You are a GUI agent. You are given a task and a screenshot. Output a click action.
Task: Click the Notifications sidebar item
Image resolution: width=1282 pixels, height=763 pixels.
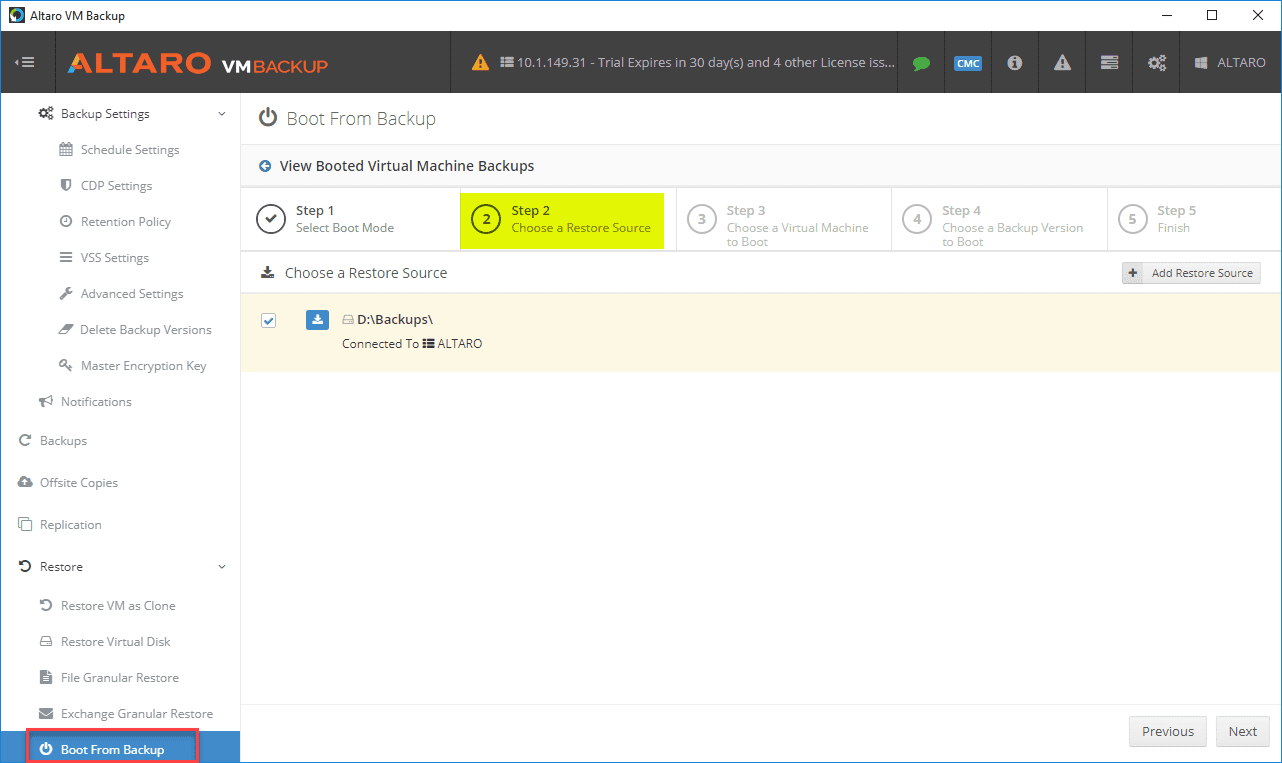(96, 401)
